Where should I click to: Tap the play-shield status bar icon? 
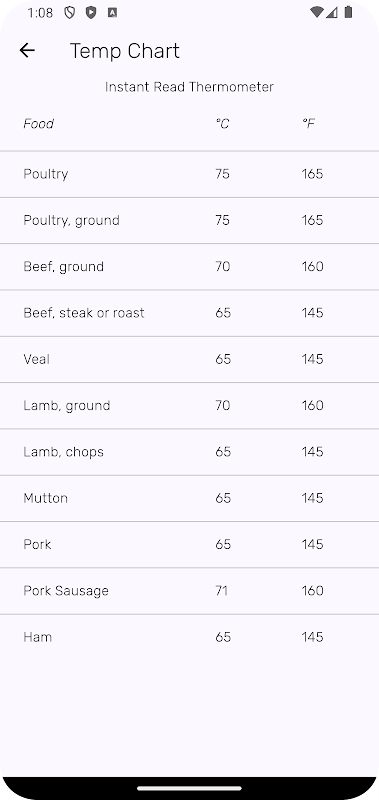point(91,13)
